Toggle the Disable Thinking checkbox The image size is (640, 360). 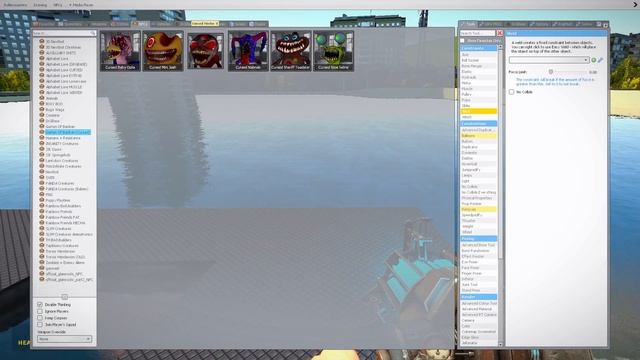click(40, 304)
